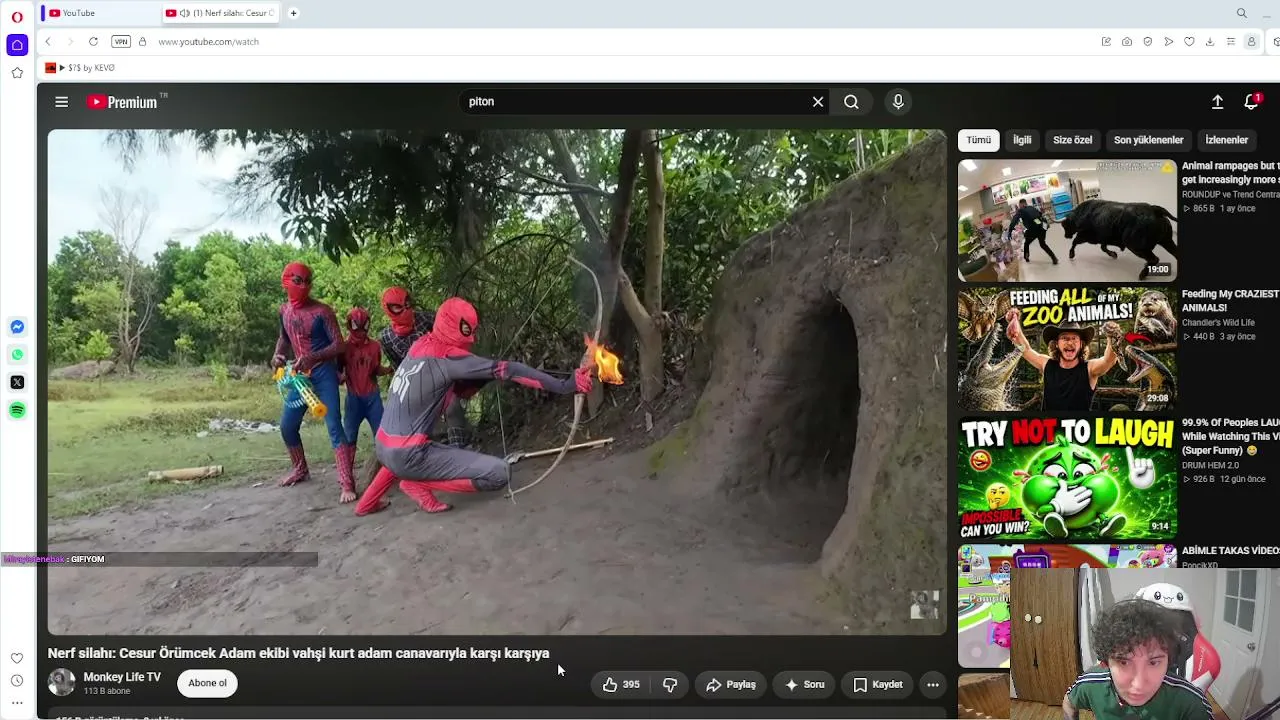Image resolution: width=1280 pixels, height=720 pixels.
Task: Toggle the Opera VPN badge
Action: click(x=121, y=42)
